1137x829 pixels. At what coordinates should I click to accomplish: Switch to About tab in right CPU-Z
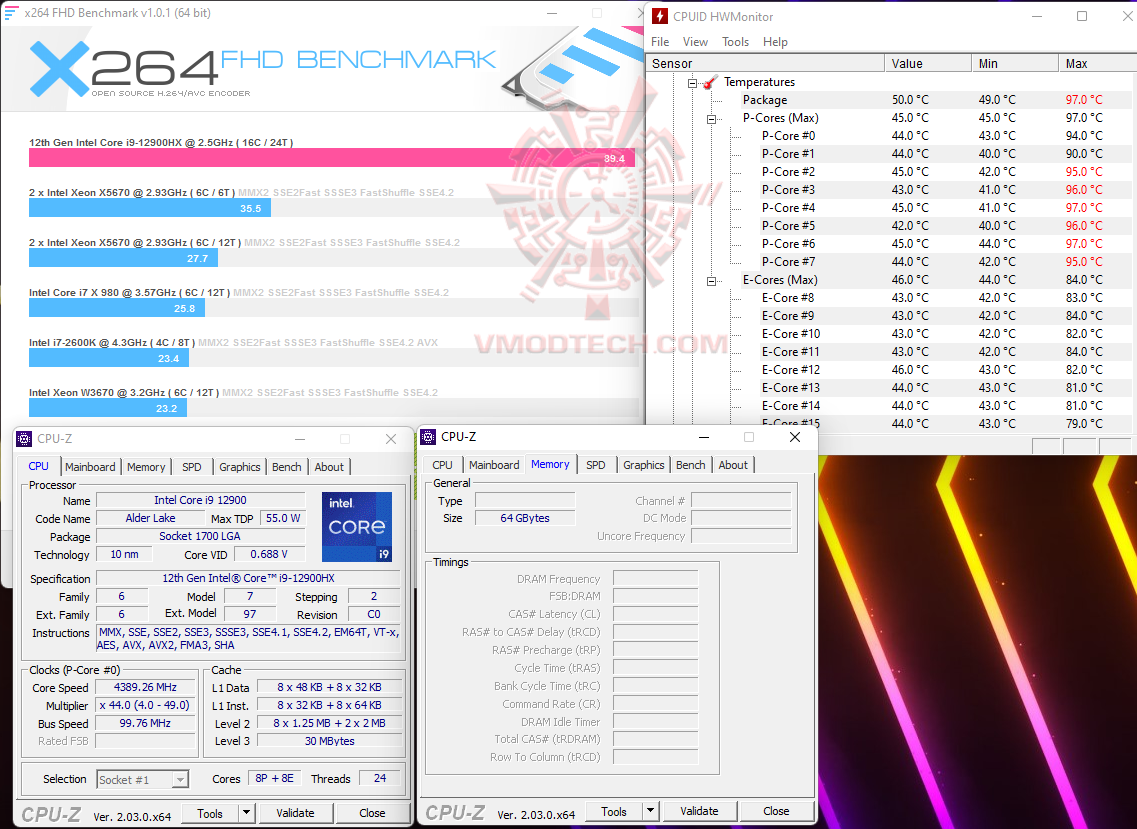tap(733, 465)
